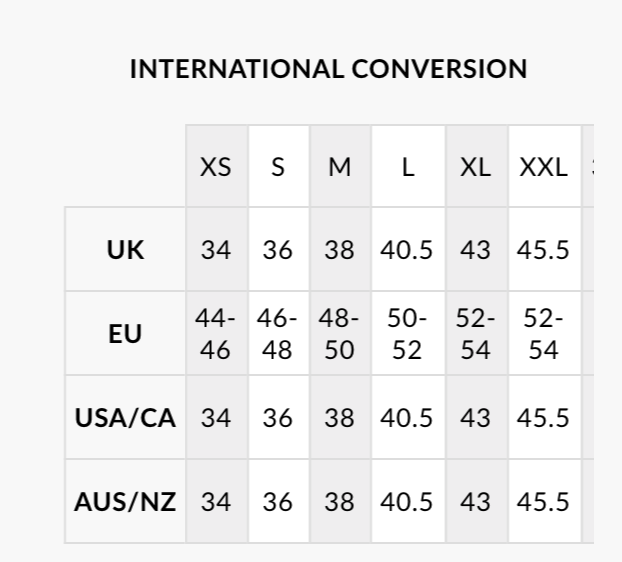Select the XL size column header

[476, 167]
